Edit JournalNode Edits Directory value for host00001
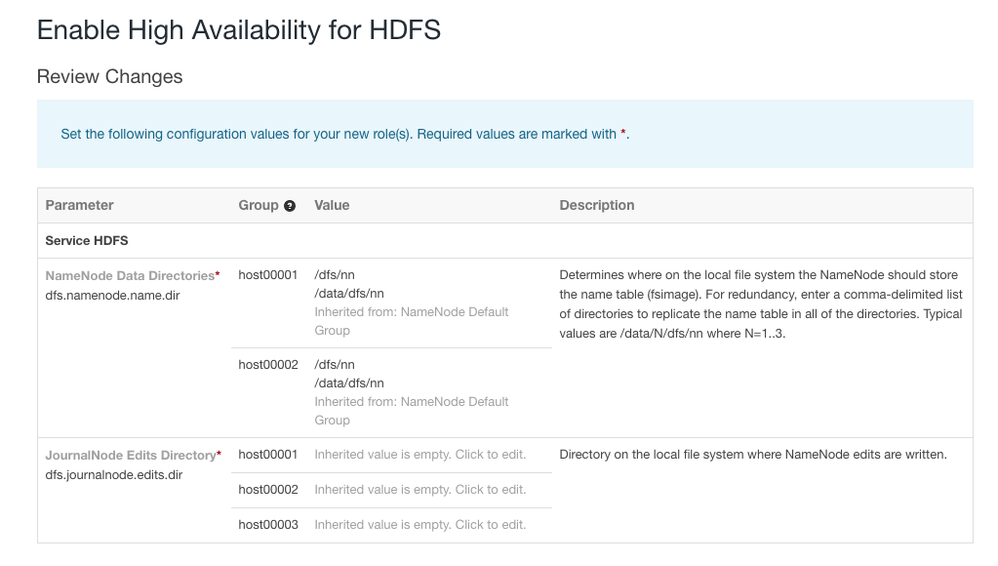Image resolution: width=998 pixels, height=566 pixels. coord(420,455)
